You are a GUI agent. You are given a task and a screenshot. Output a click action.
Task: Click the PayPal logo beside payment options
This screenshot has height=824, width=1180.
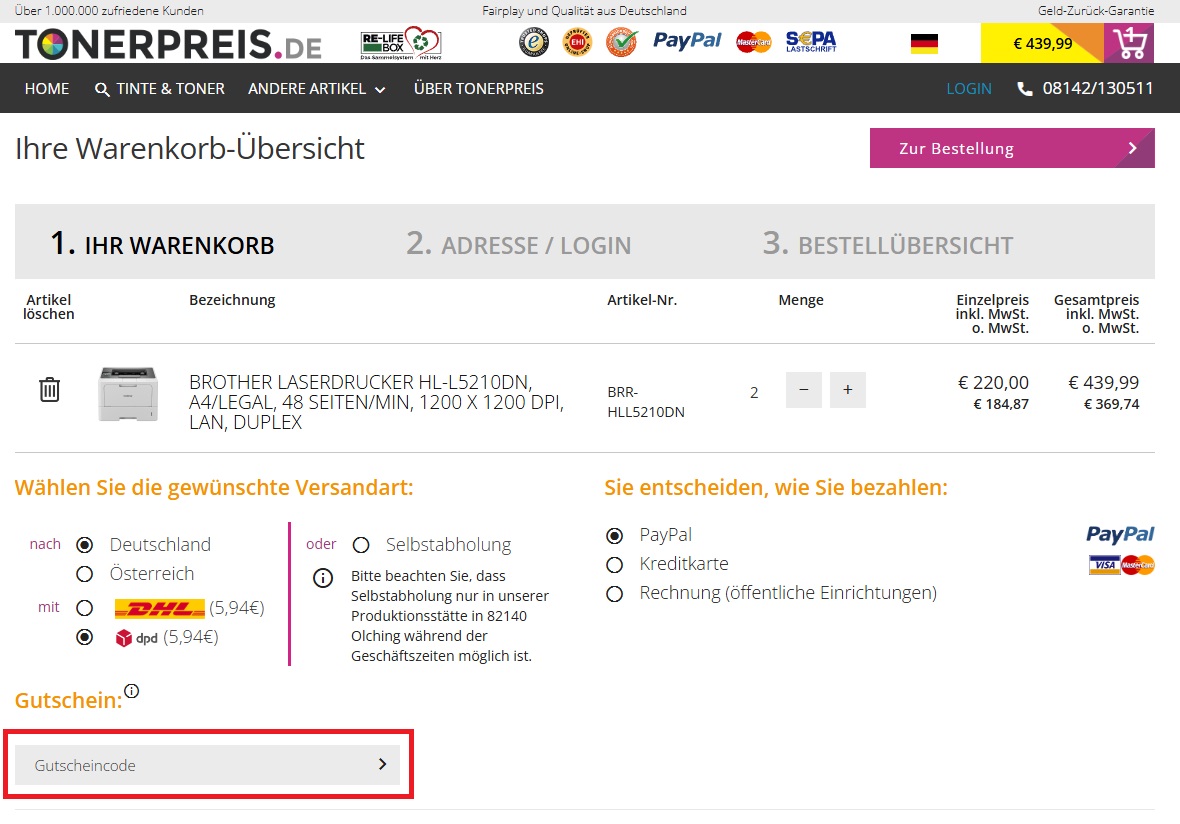pos(1120,534)
